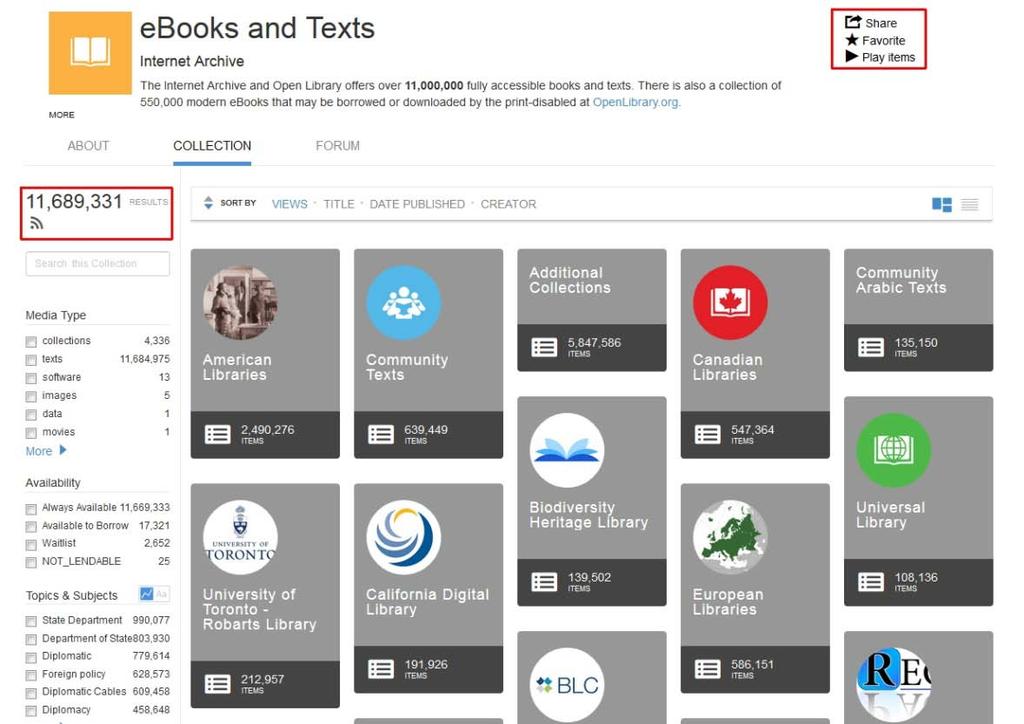Open European Libraries title link
This screenshot has height=724, width=1024.
coord(728,602)
